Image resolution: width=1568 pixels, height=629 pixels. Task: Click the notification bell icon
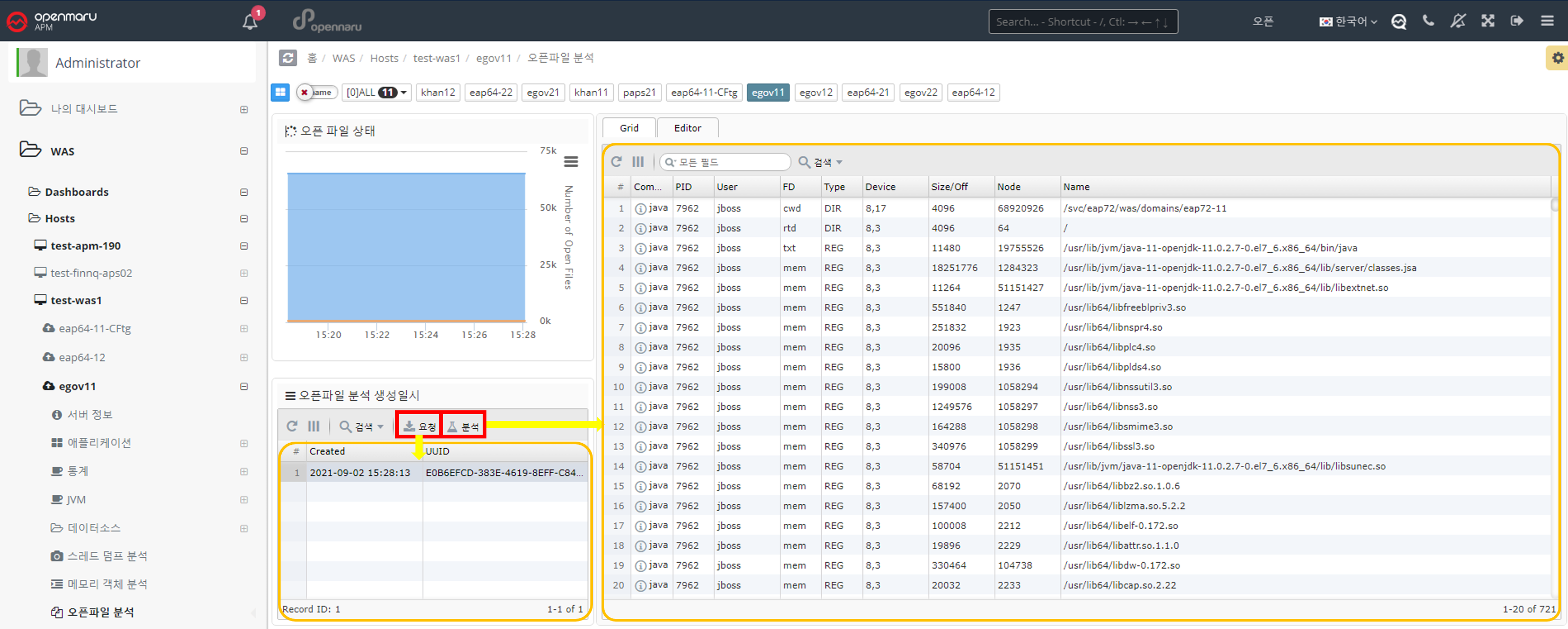249,22
